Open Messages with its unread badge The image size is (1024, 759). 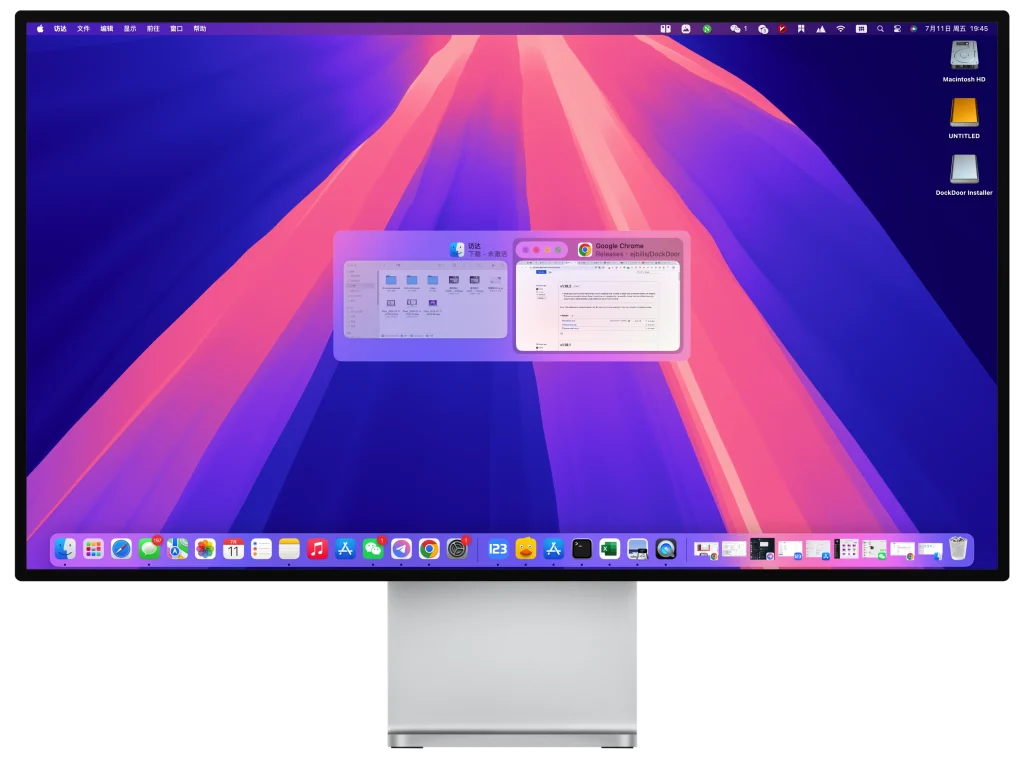click(148, 549)
